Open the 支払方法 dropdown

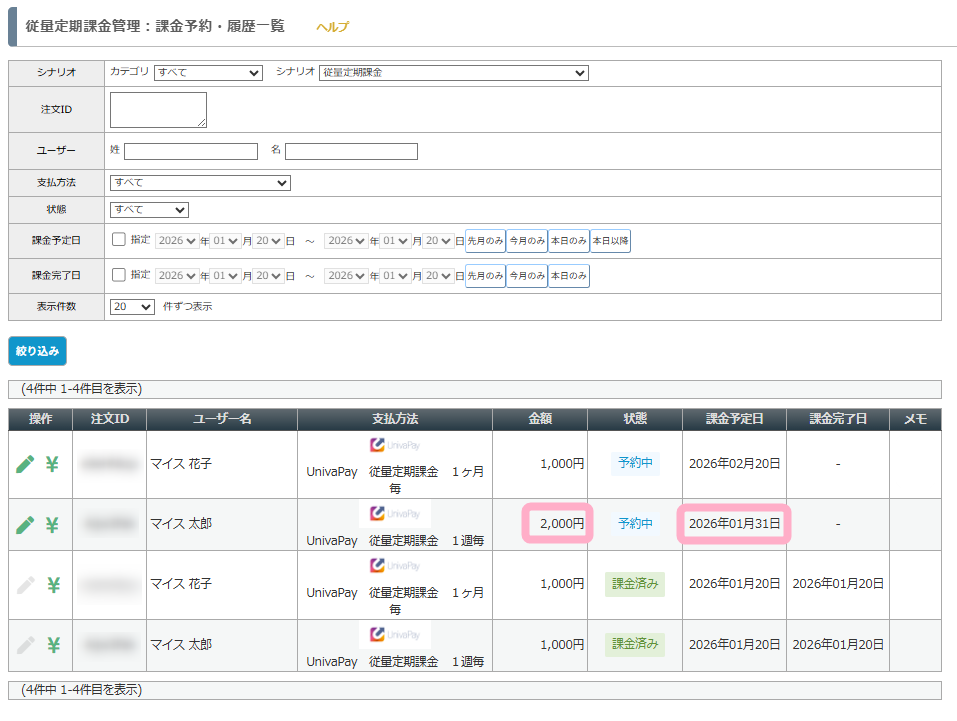[x=200, y=183]
